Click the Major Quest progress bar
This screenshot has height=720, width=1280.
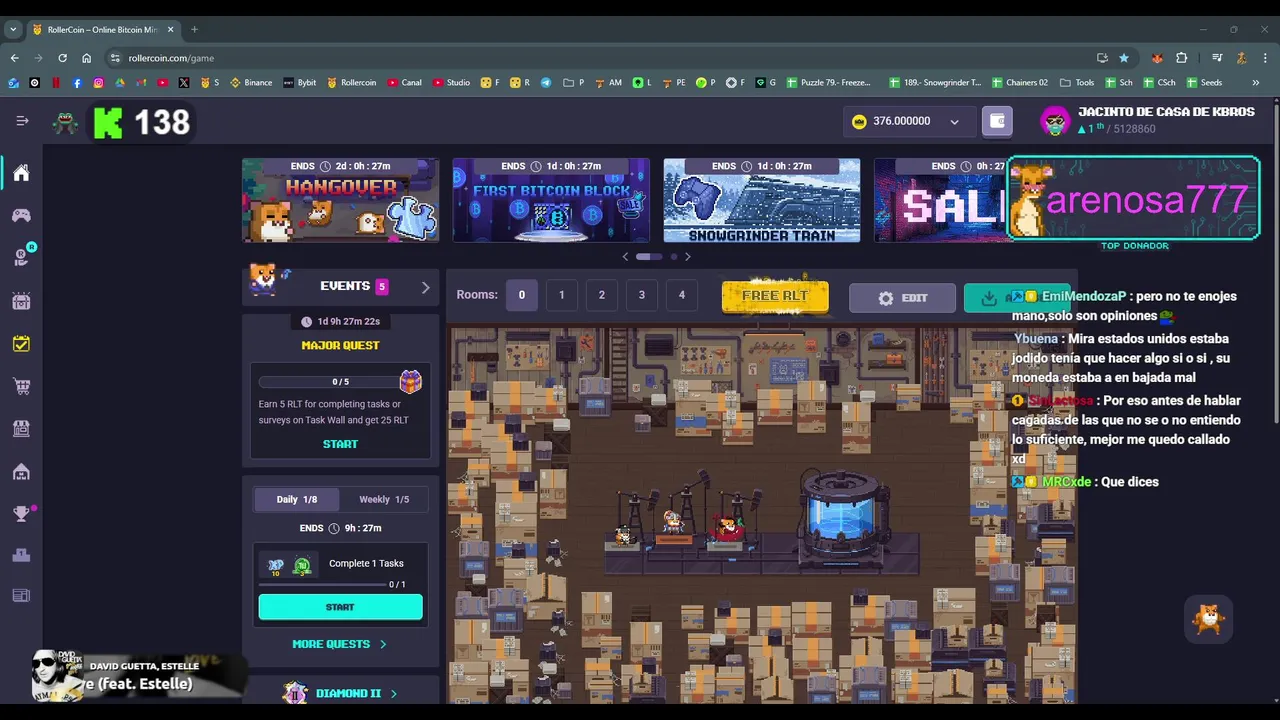pyautogui.click(x=330, y=382)
